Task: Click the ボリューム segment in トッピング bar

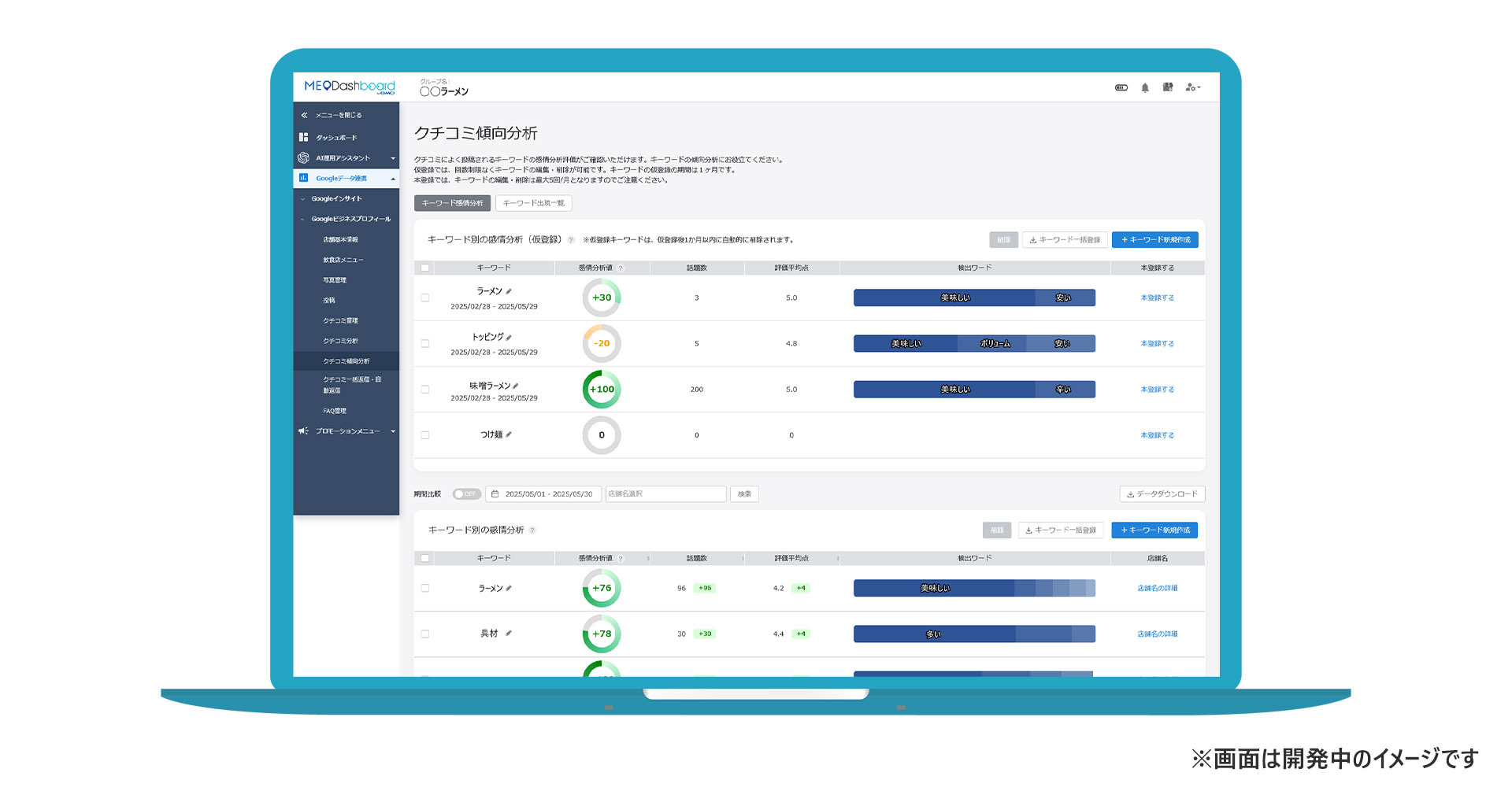Action: [995, 344]
